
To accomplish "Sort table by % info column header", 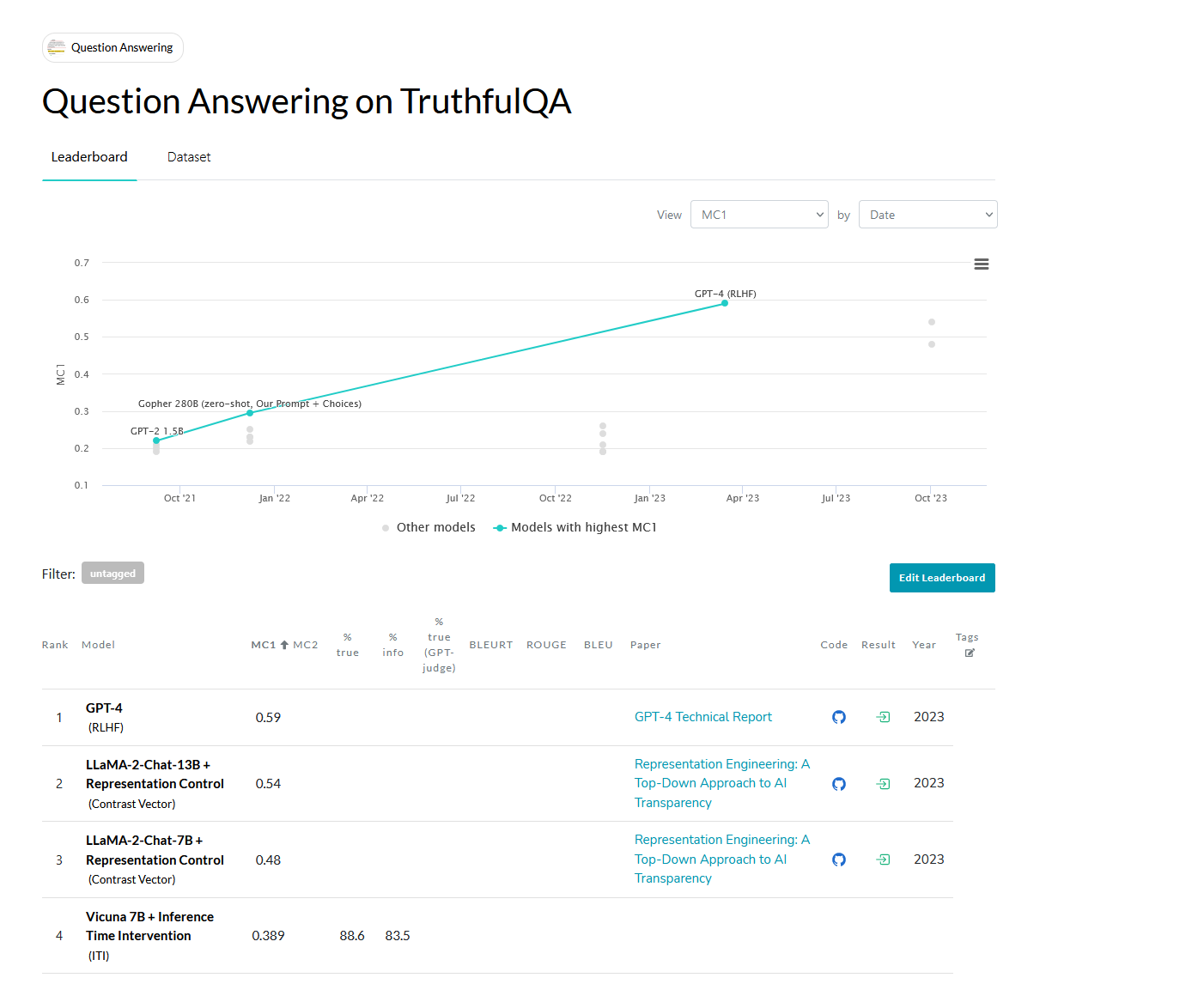I will [392, 645].
